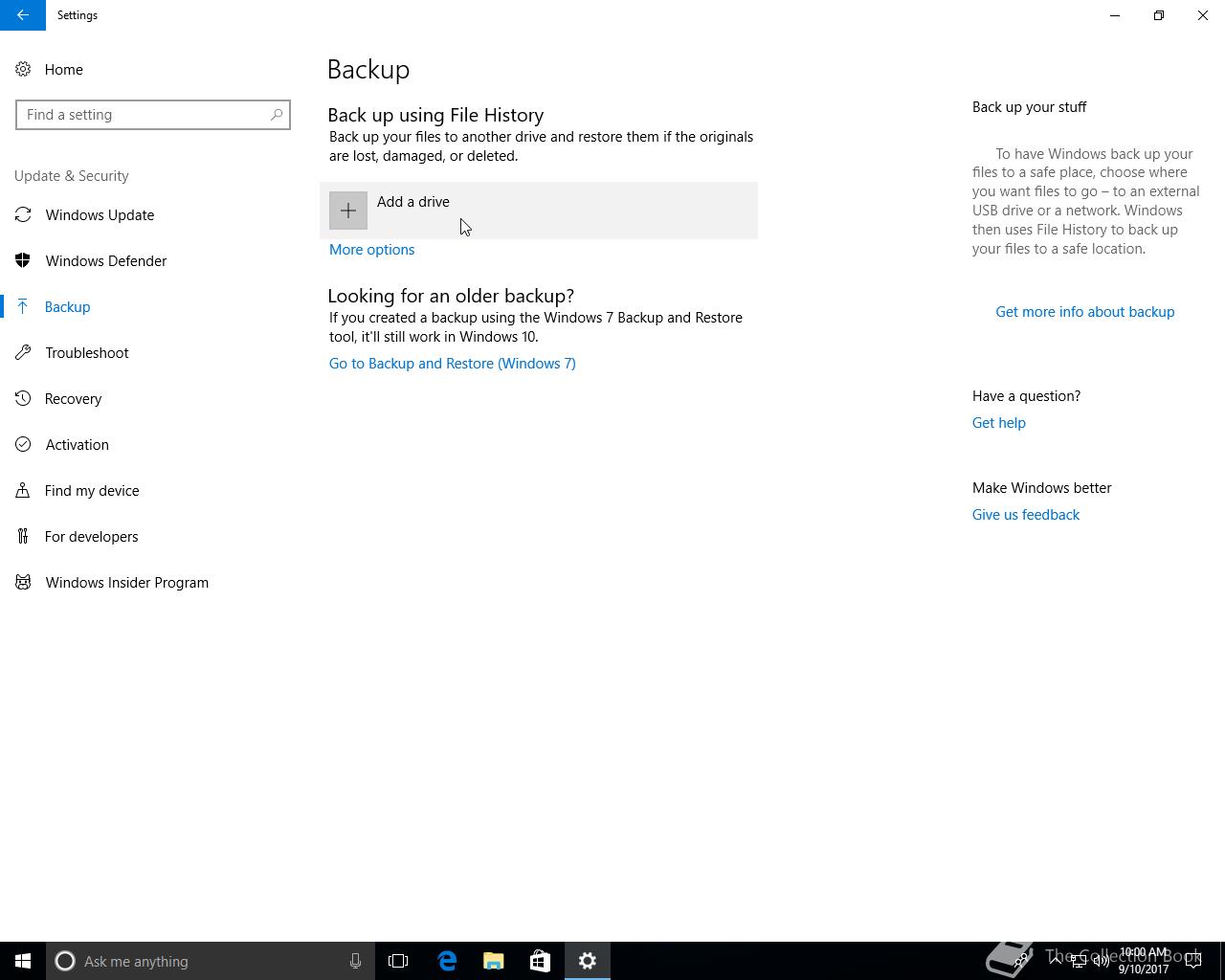Click the taskbar clock showing 10:00 AM
1225x980 pixels.
coord(1144,961)
